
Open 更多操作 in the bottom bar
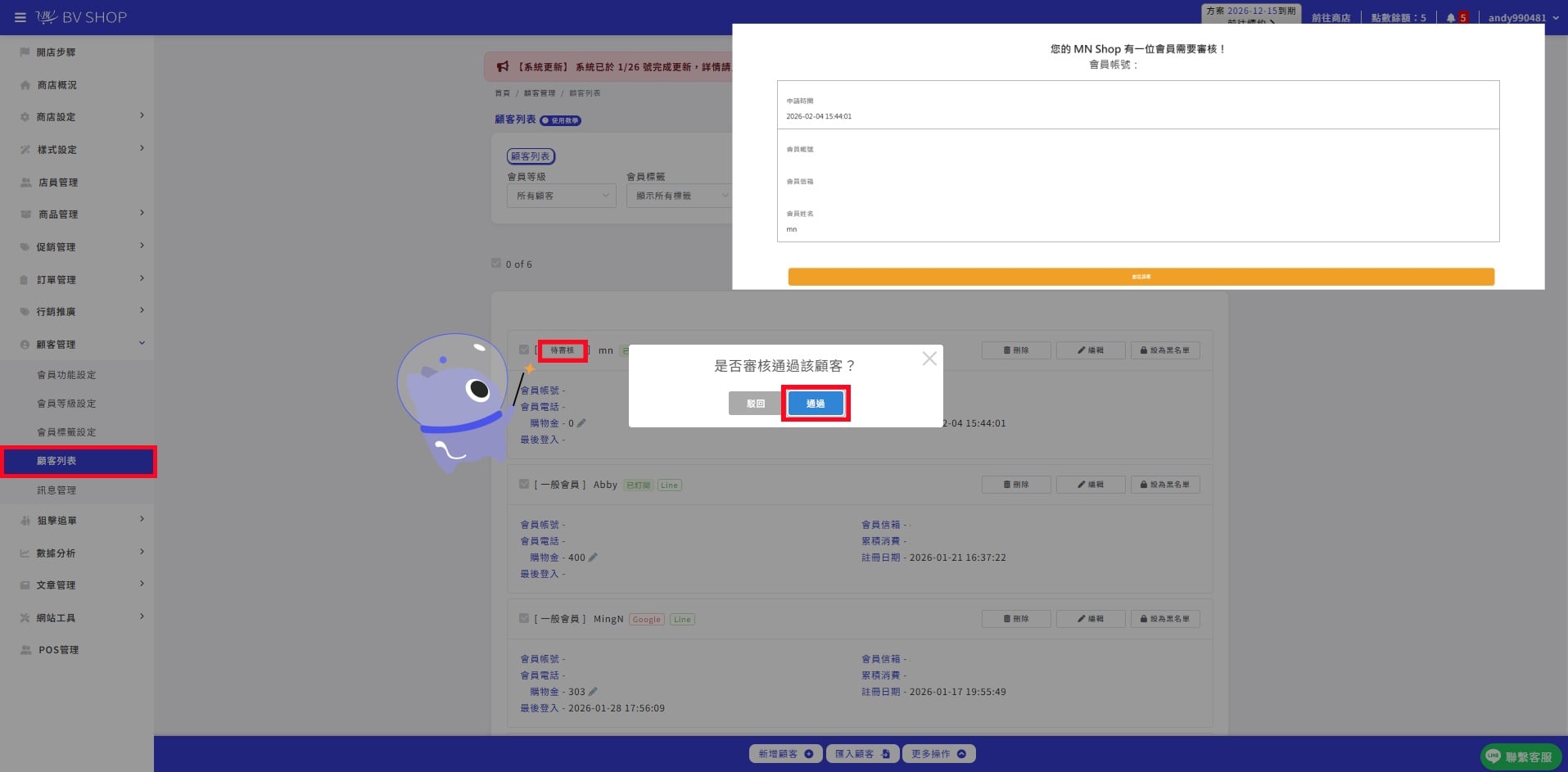coord(939,754)
